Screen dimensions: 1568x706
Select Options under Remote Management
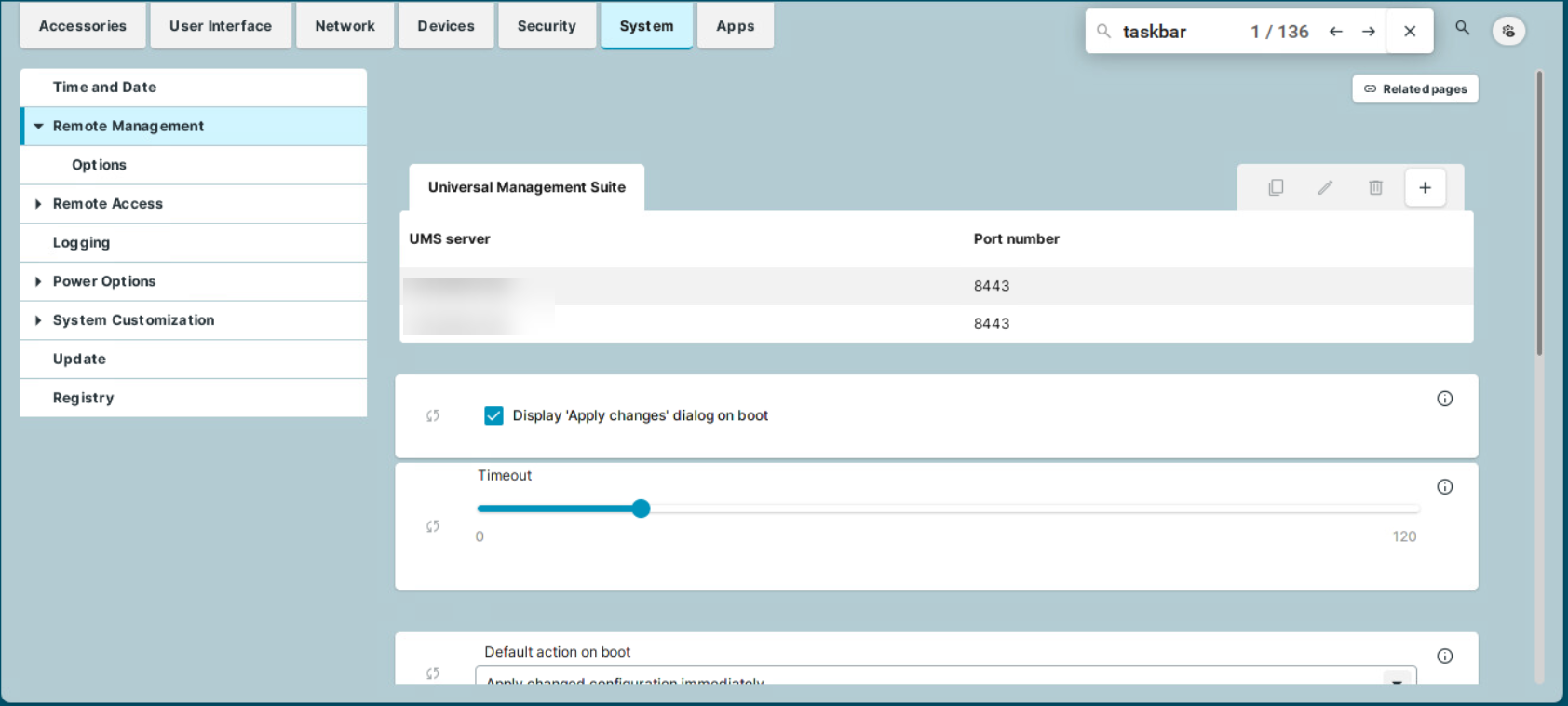click(x=99, y=165)
